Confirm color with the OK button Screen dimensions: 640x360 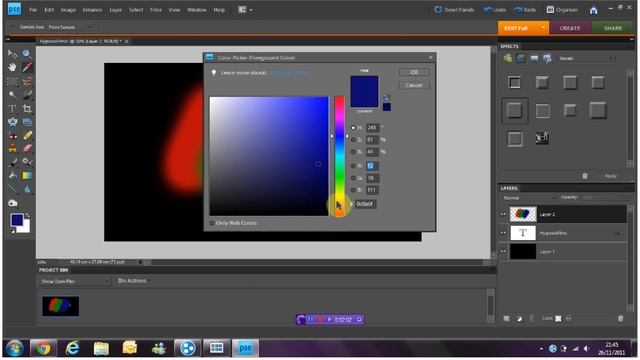click(414, 72)
